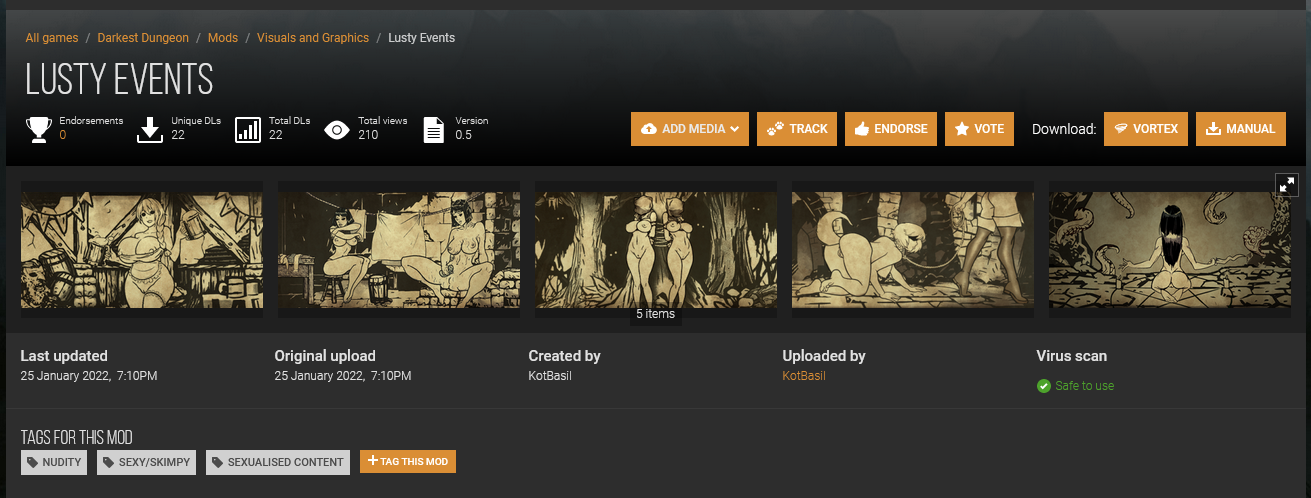Click the Version value '0.5'
The height and width of the screenshot is (498, 1311).
pyautogui.click(x=463, y=135)
